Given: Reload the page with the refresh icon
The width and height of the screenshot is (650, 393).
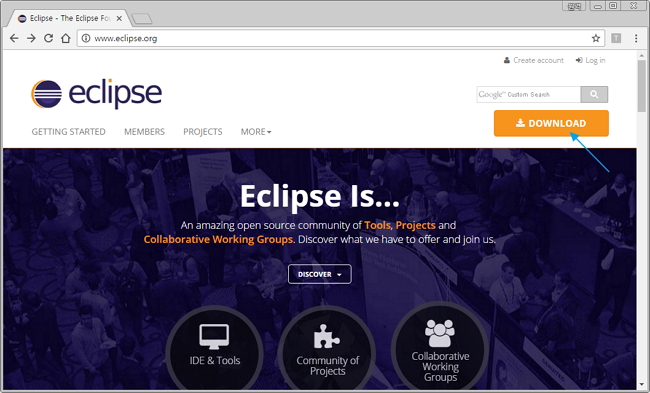Looking at the screenshot, I should pyautogui.click(x=49, y=38).
